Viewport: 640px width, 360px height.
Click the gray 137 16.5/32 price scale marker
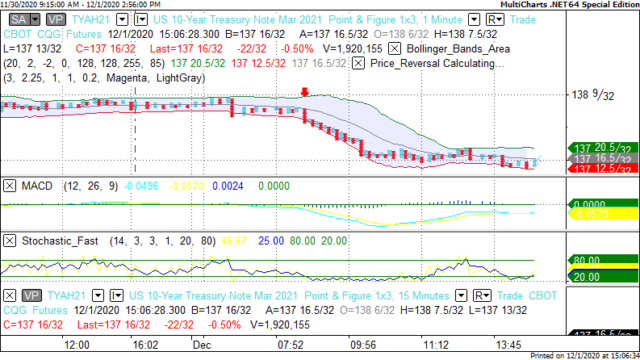tap(602, 158)
